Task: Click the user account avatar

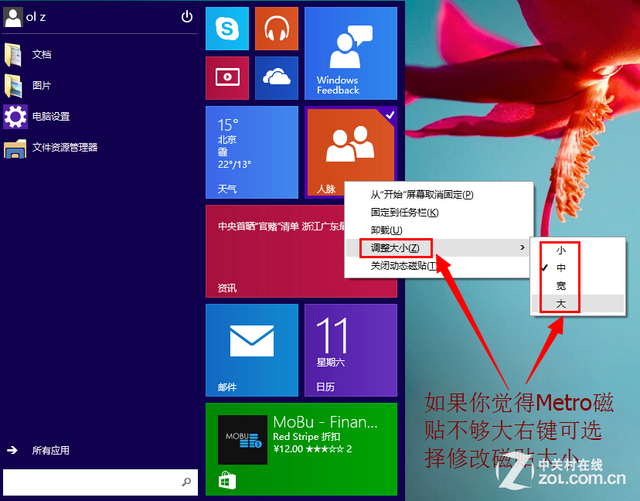Action: (x=13, y=17)
